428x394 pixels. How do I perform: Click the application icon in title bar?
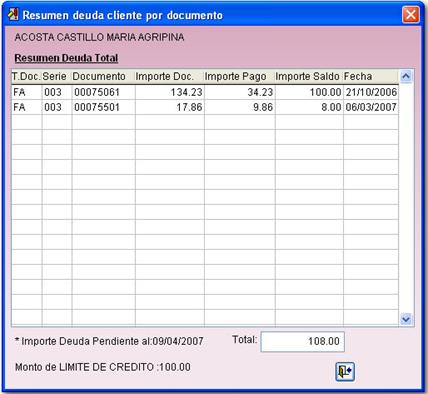13,15
